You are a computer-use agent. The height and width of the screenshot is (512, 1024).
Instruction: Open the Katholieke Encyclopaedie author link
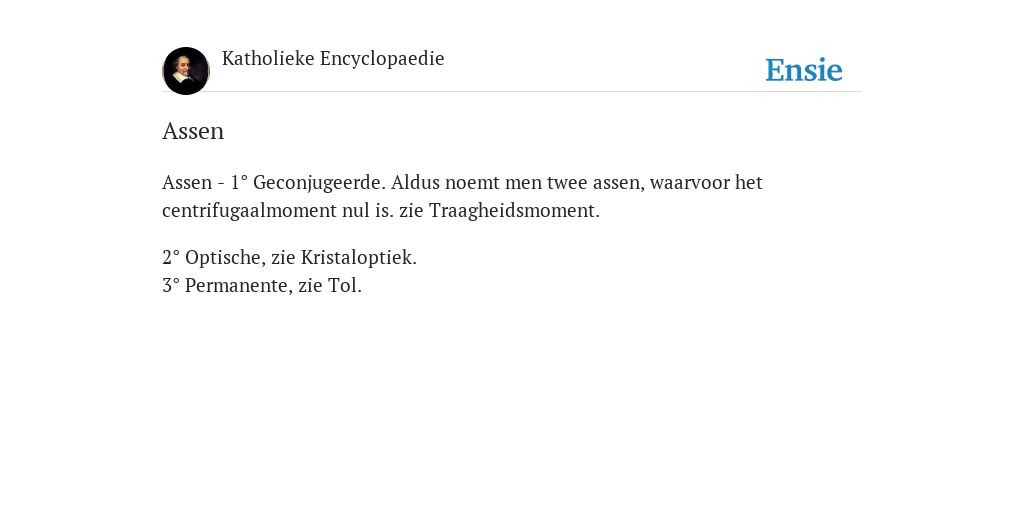[x=333, y=58]
